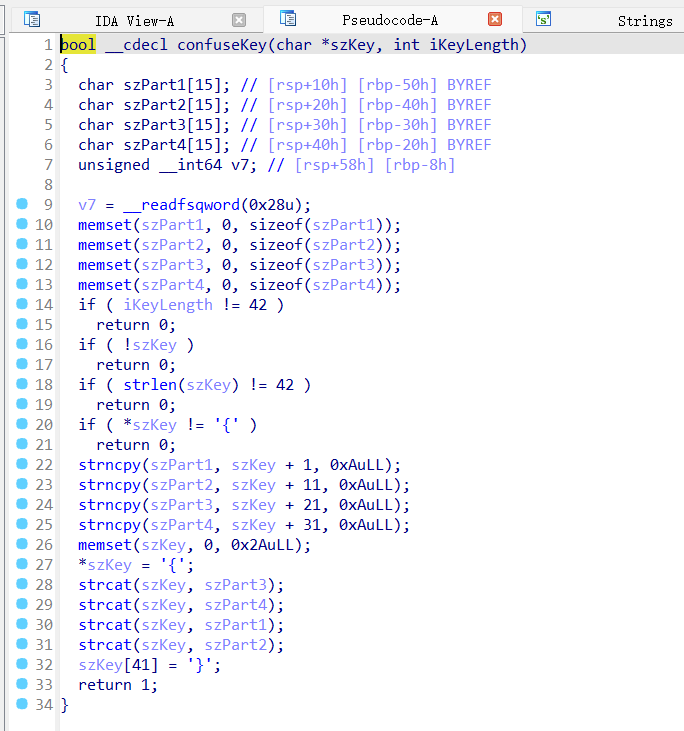
Task: Click 'szKey + 31' argument on line 25
Action: pyautogui.click(x=276, y=525)
